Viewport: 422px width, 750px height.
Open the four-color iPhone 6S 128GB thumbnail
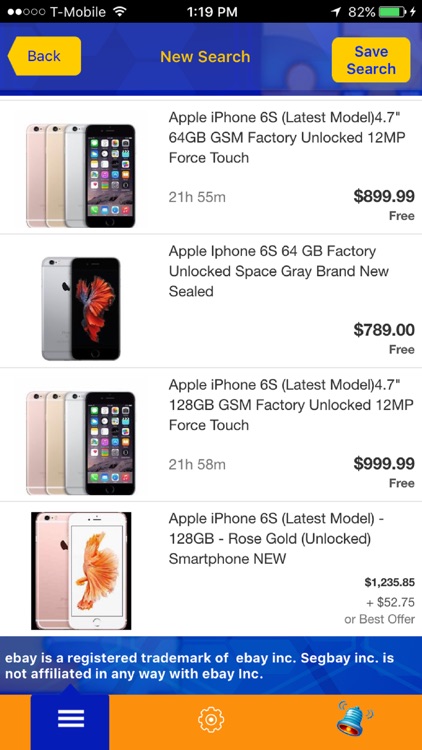tap(81, 443)
